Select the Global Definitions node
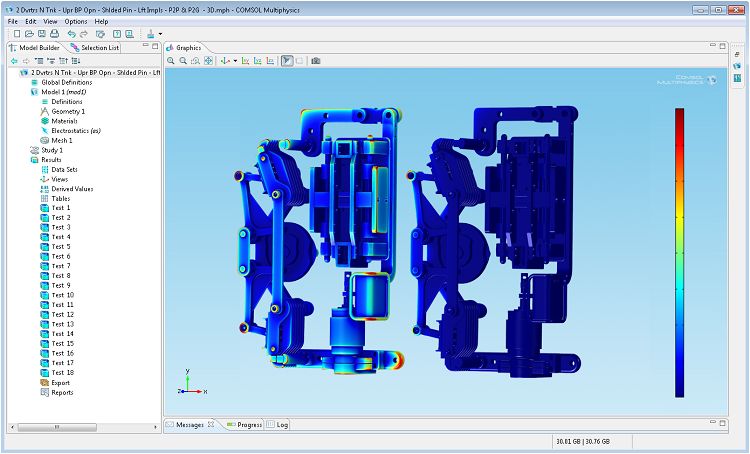The width and height of the screenshot is (750, 454). (62, 82)
